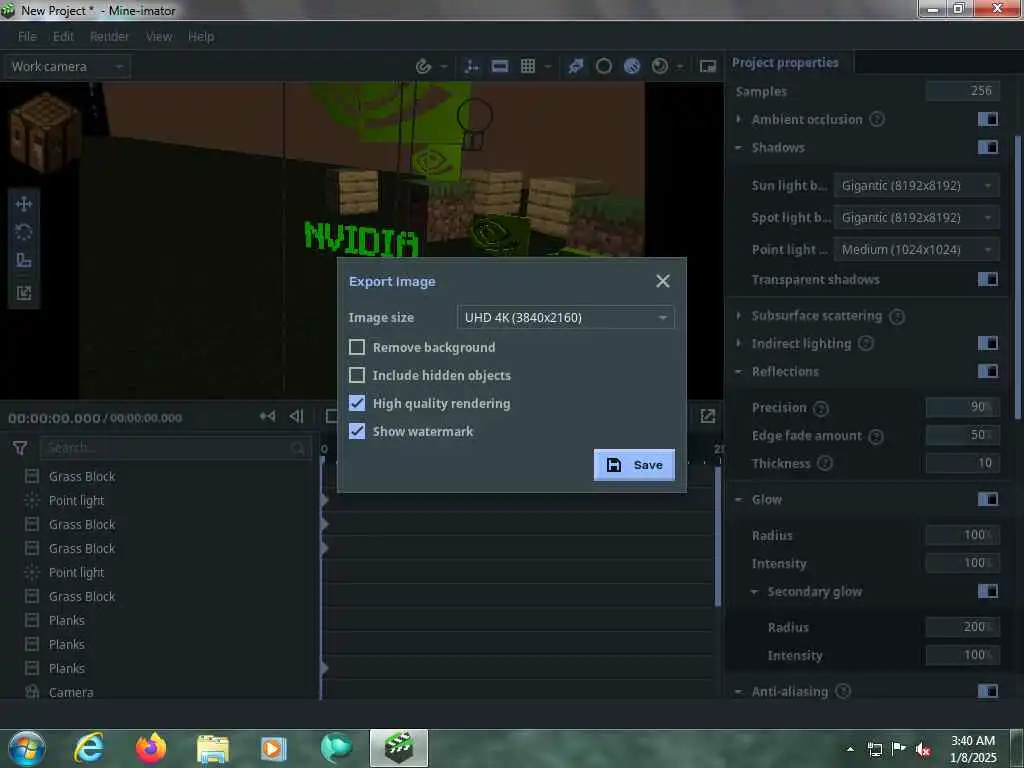
Task: Expand the Indirect lighting section arrow
Action: 739,343
